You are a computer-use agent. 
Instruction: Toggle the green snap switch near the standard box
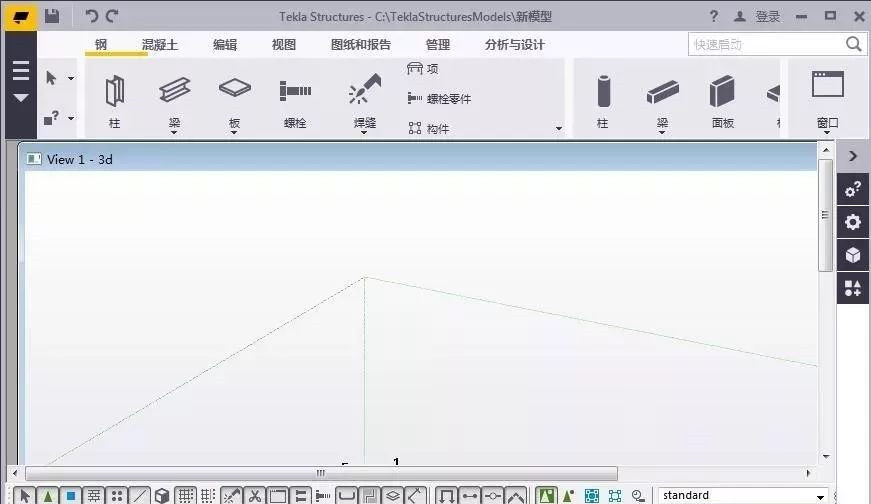click(546, 496)
